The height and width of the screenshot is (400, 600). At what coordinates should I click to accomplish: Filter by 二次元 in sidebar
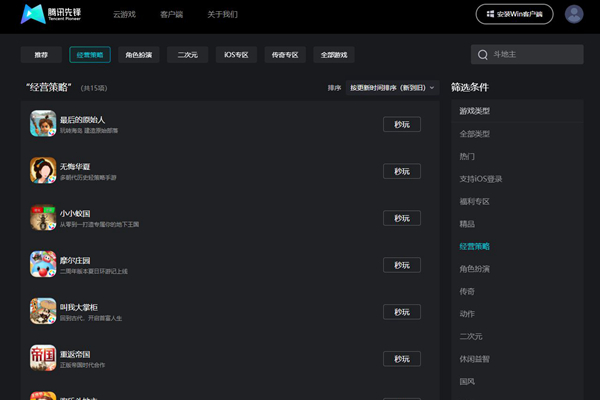click(x=471, y=336)
